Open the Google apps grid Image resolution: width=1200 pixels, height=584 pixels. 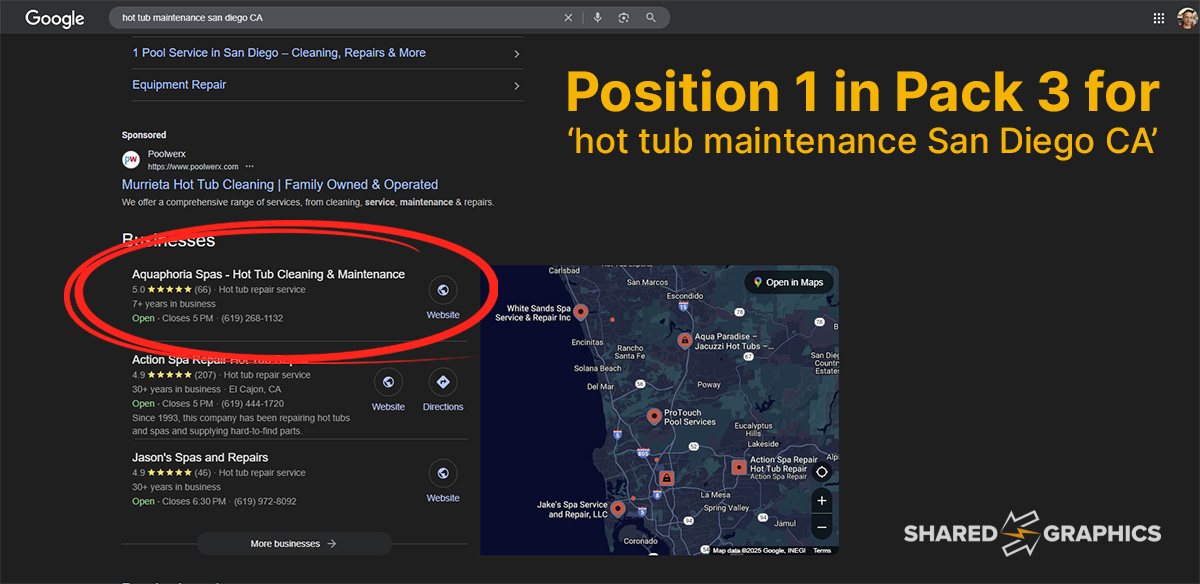click(x=1159, y=18)
